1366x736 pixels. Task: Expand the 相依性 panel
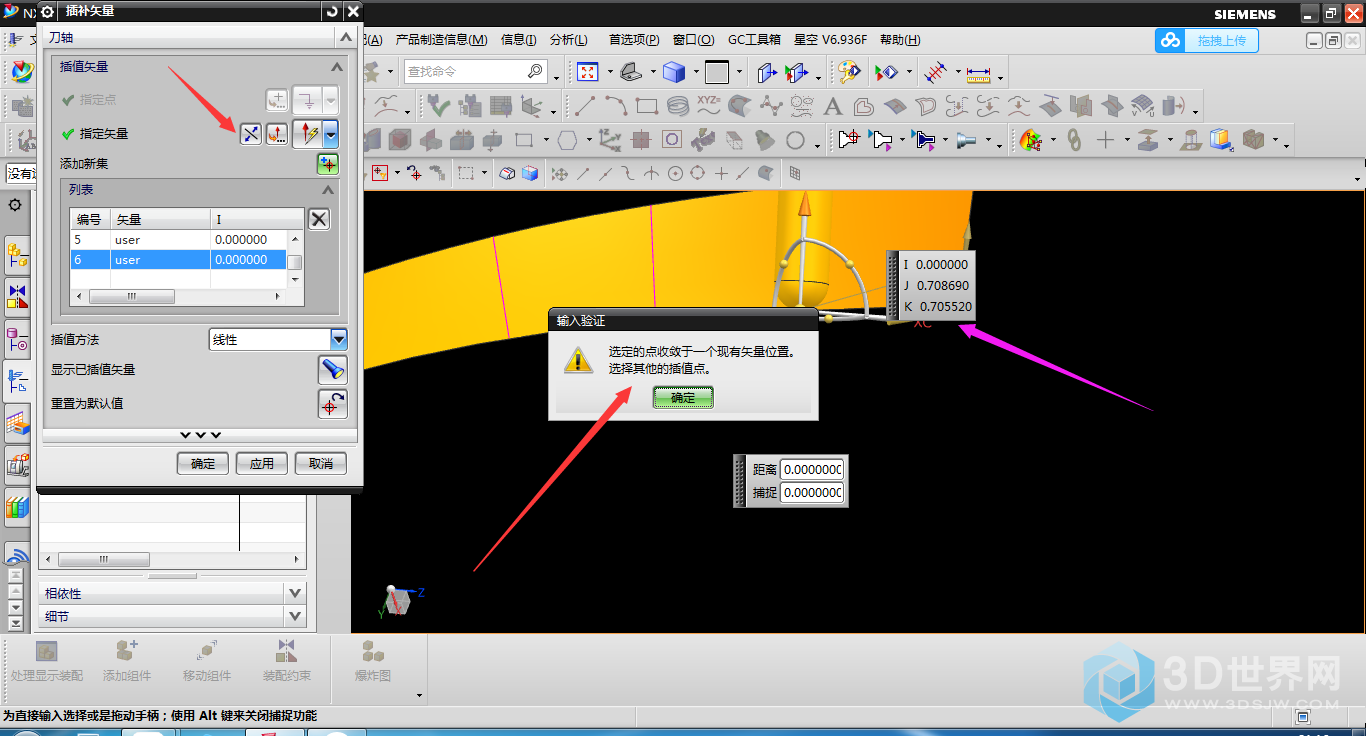295,593
